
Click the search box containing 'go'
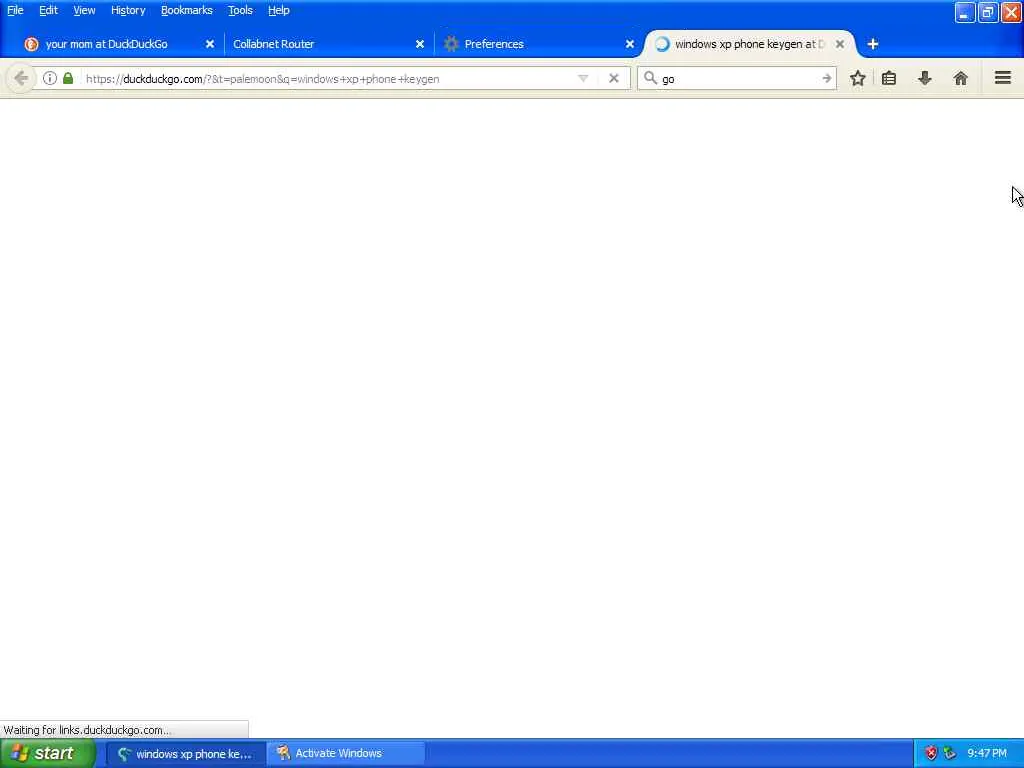(x=739, y=79)
